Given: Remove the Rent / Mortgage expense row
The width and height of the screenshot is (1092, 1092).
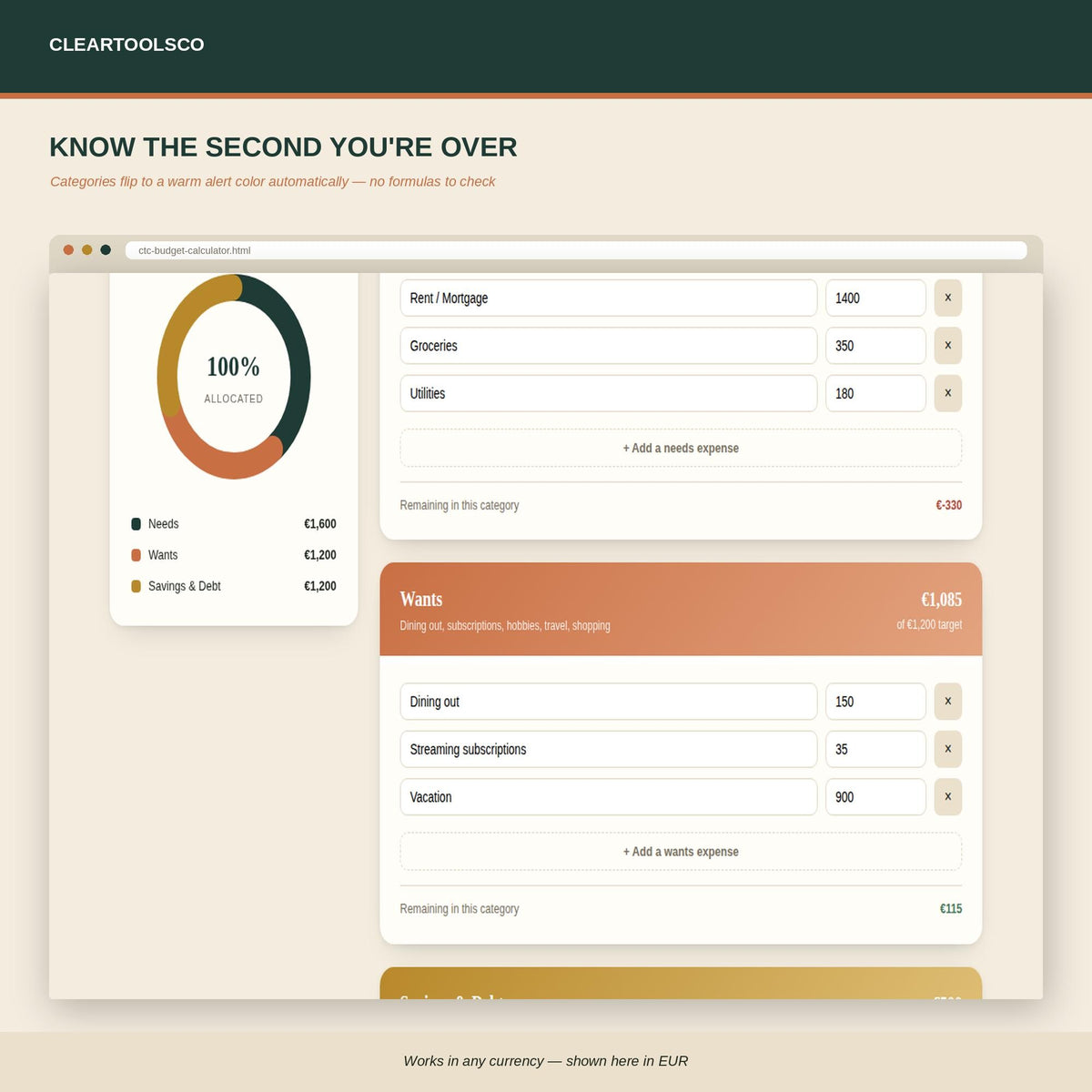Looking at the screenshot, I should (x=947, y=298).
